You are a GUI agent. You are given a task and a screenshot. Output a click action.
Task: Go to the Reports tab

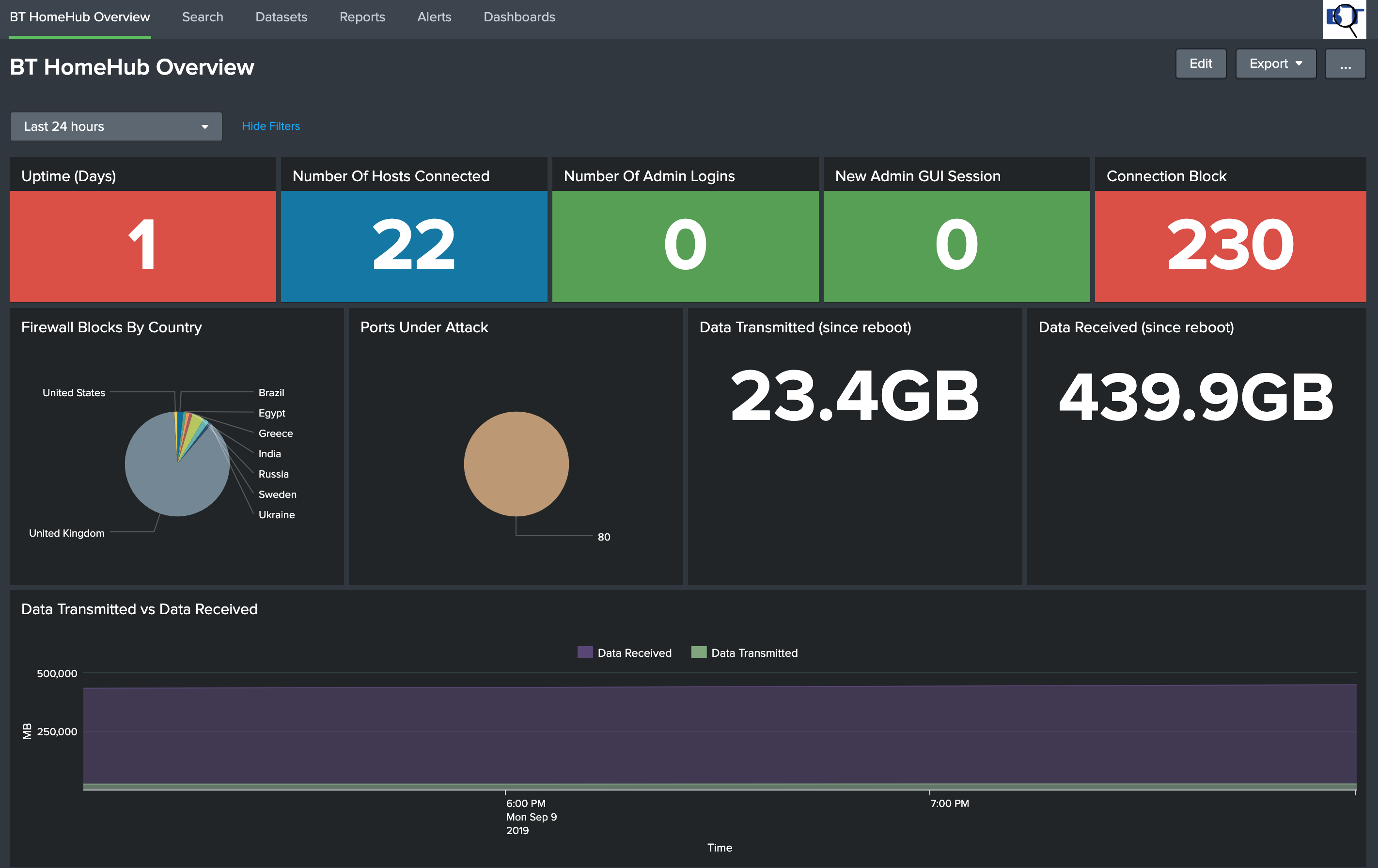coord(362,17)
